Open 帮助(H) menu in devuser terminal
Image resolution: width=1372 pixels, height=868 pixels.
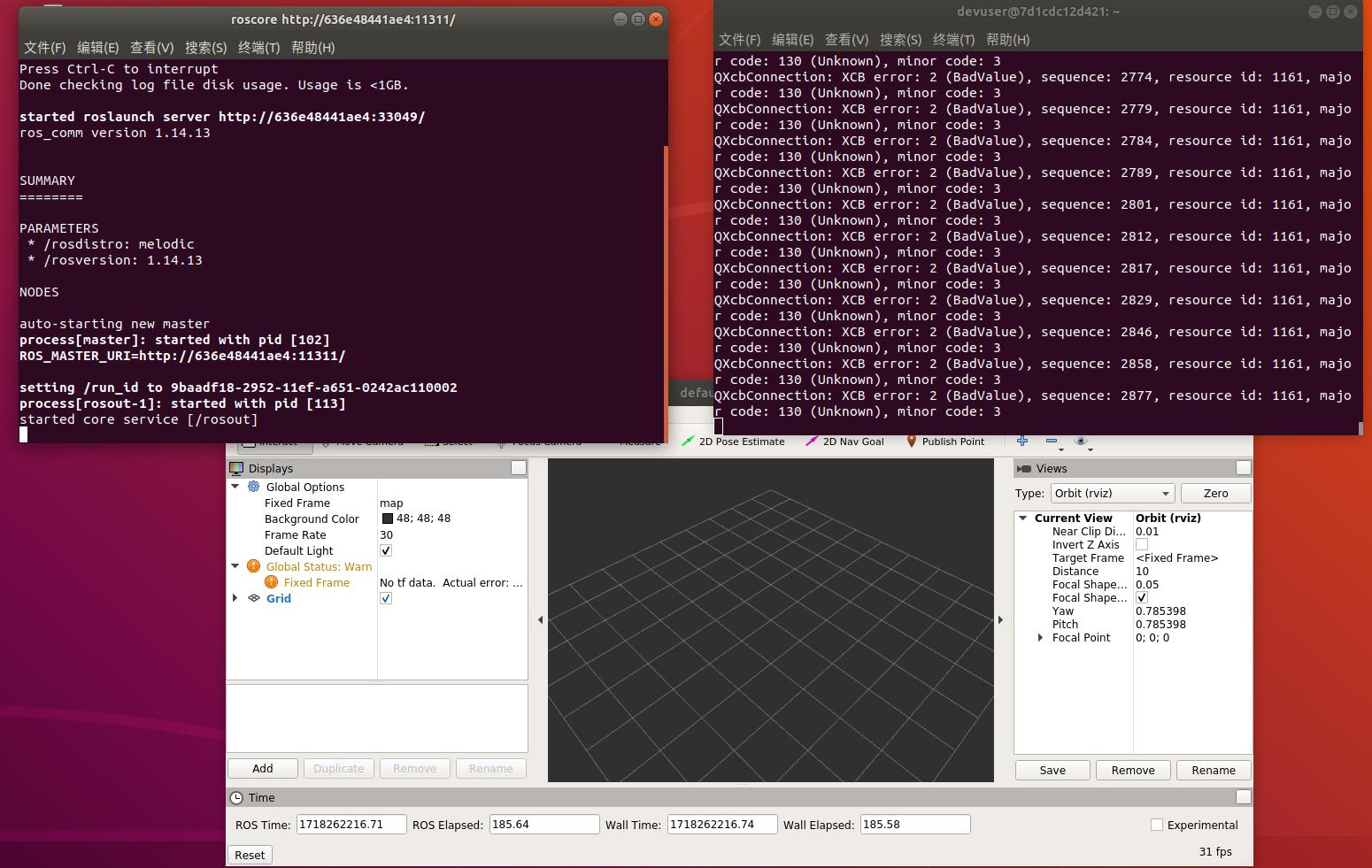(x=1007, y=40)
